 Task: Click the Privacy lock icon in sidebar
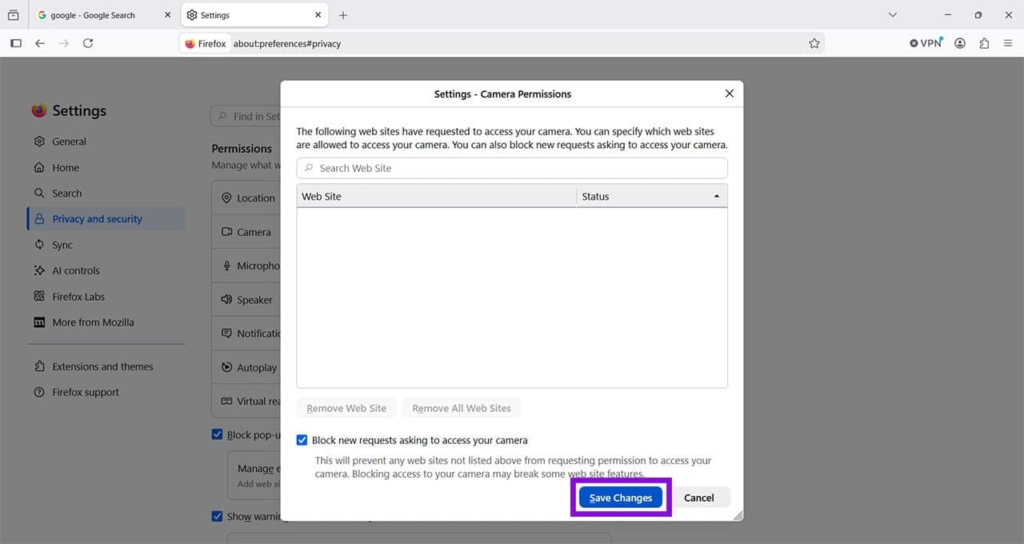[39, 219]
